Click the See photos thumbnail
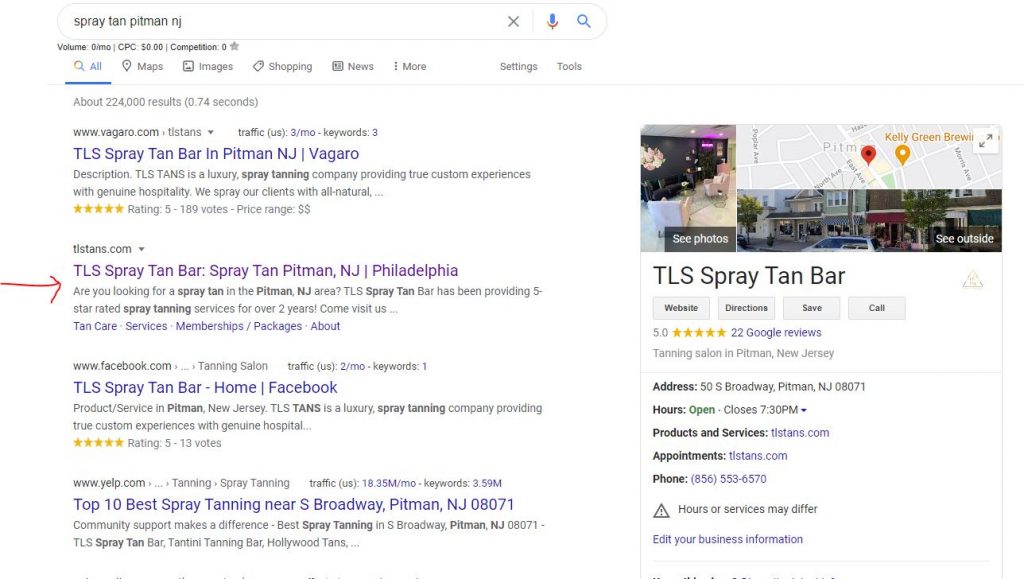The image size is (1024, 579). tap(688, 188)
